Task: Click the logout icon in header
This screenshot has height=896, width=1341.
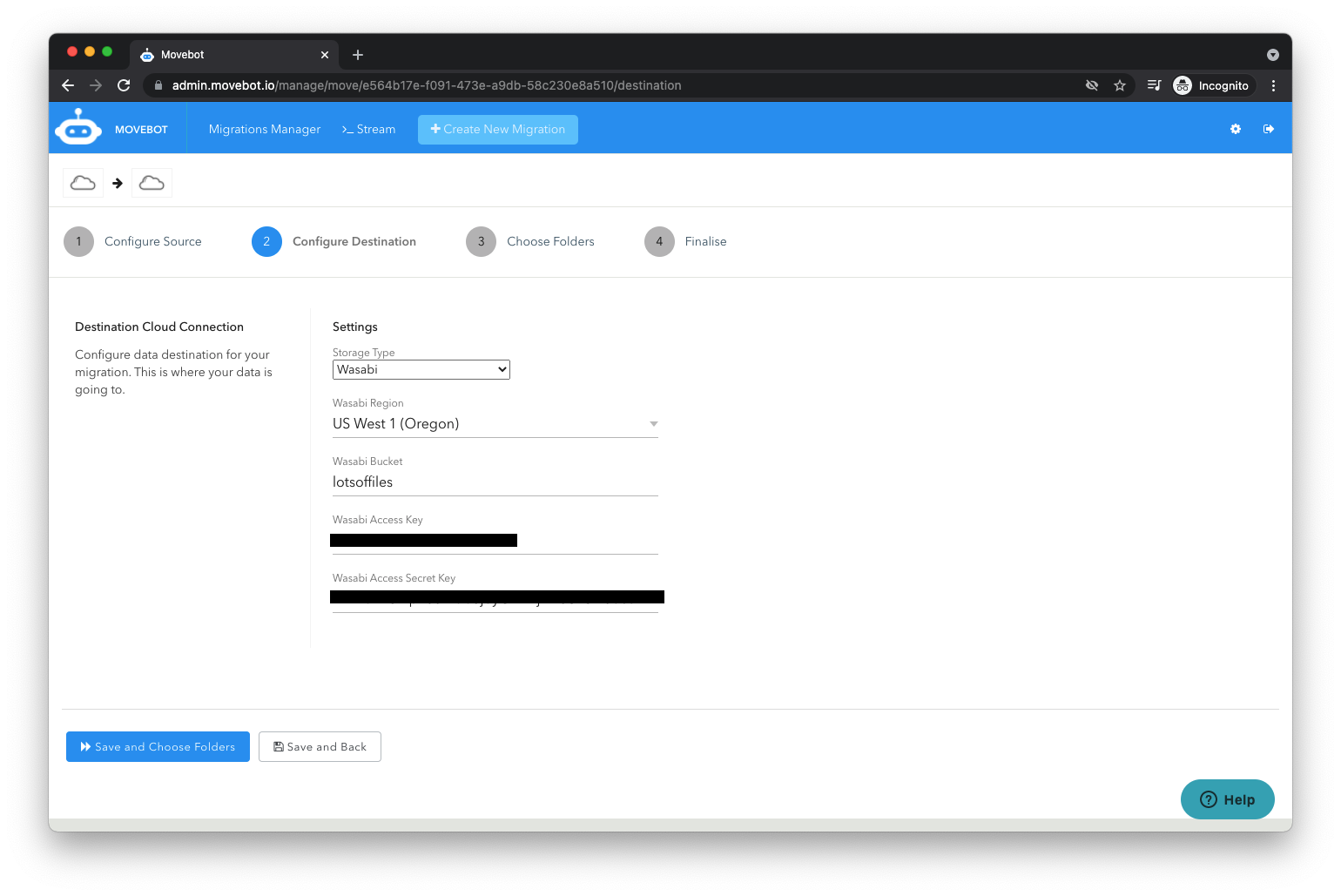Action: click(x=1269, y=129)
